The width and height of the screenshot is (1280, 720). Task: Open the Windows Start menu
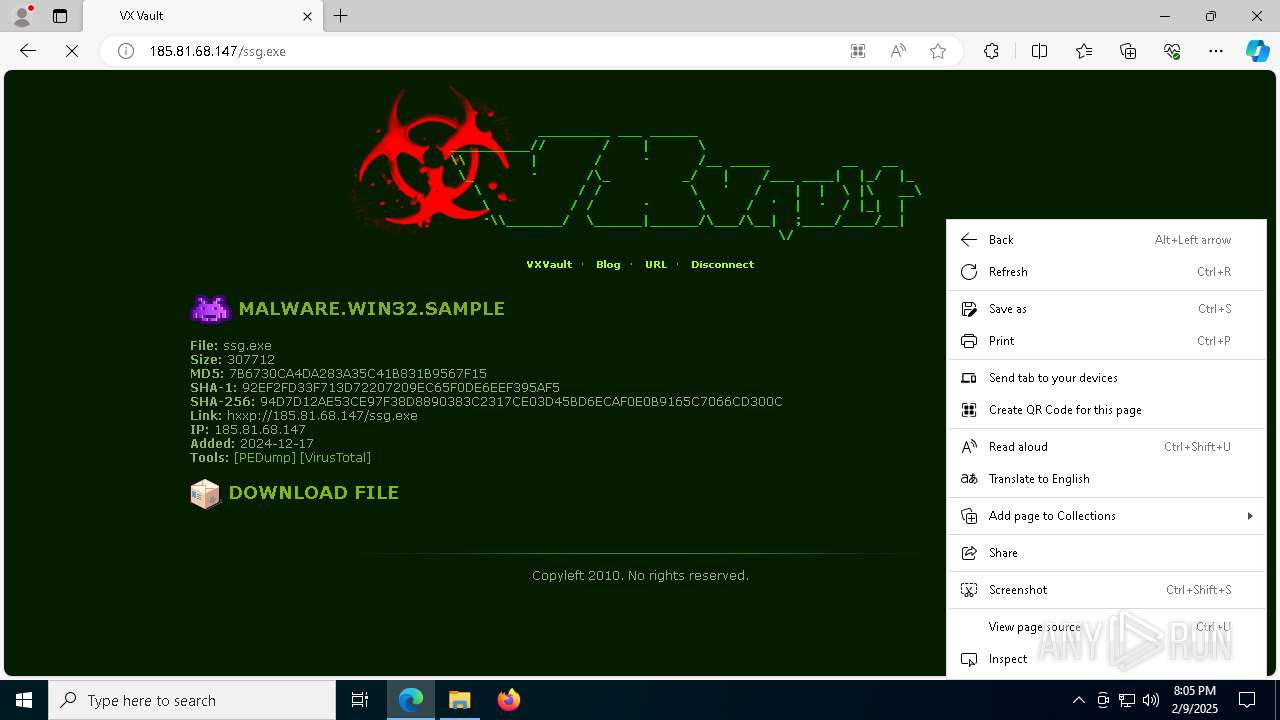click(24, 700)
